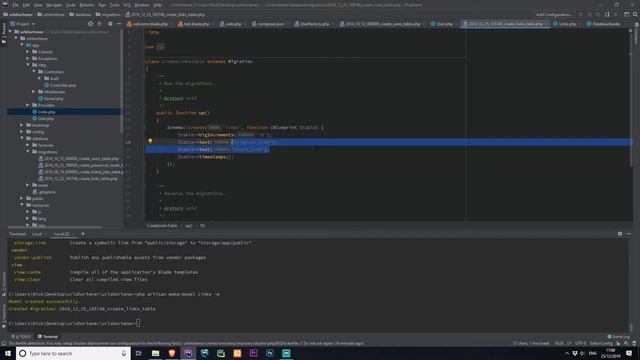Click the Terminal tool window button
Screen dimensions: 640x360
pyautogui.click(x=48, y=336)
